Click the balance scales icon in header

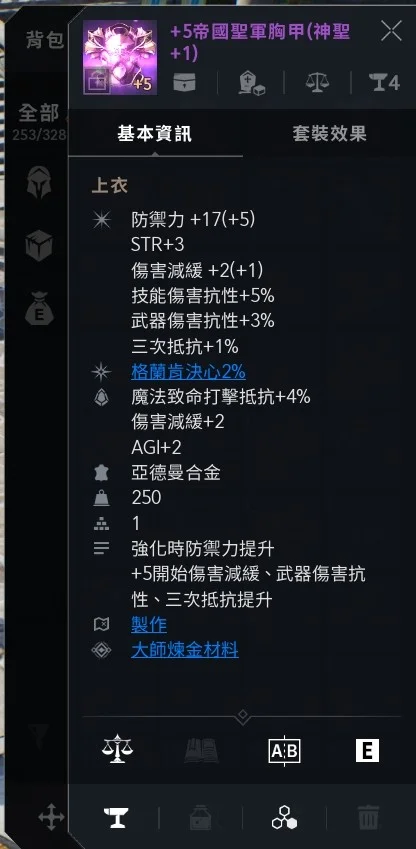(317, 83)
